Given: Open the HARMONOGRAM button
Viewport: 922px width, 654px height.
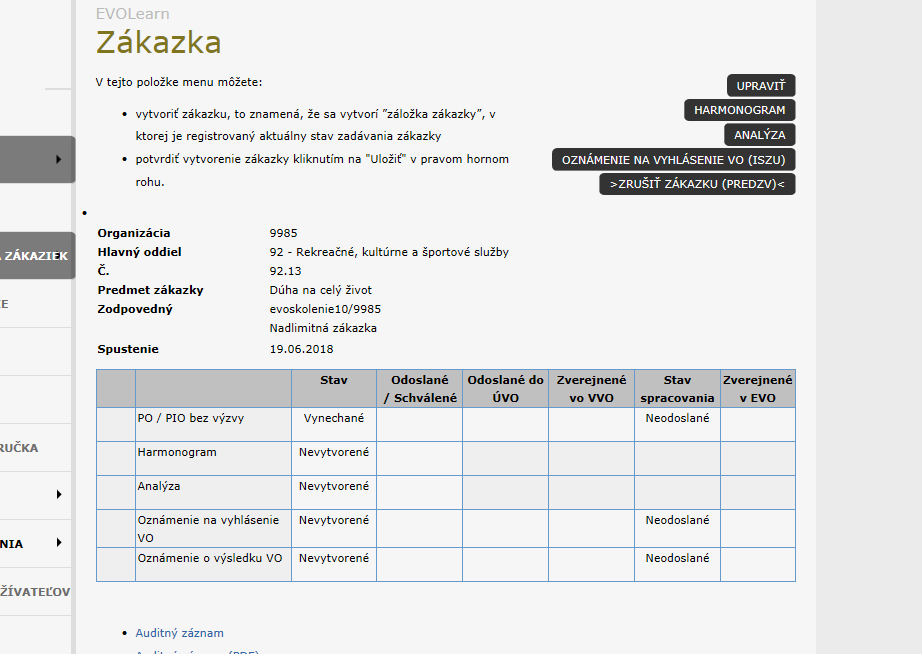Looking at the screenshot, I should pyautogui.click(x=739, y=110).
